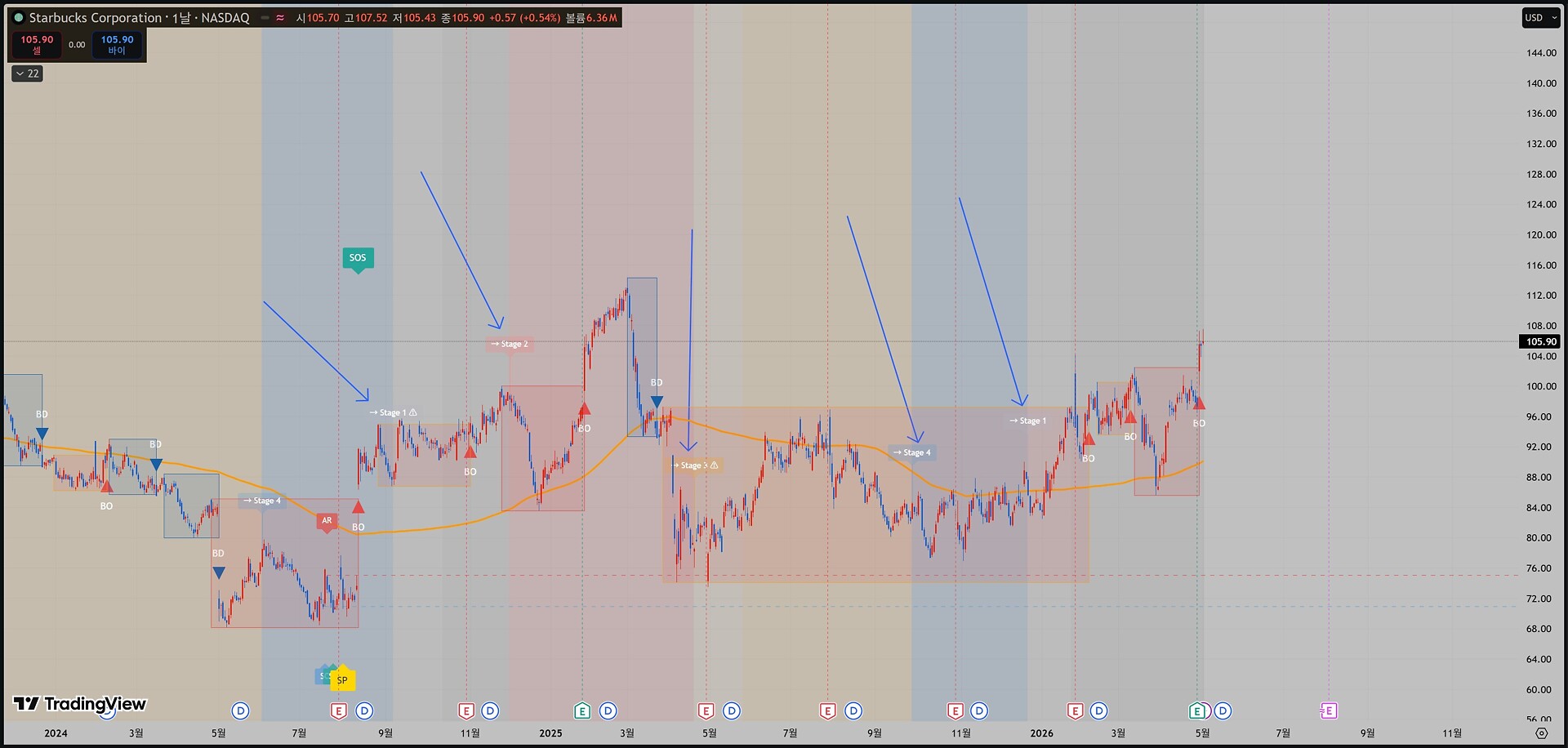Click the 105.90 sell button
Viewport: 1568px width, 748px height.
point(37,44)
